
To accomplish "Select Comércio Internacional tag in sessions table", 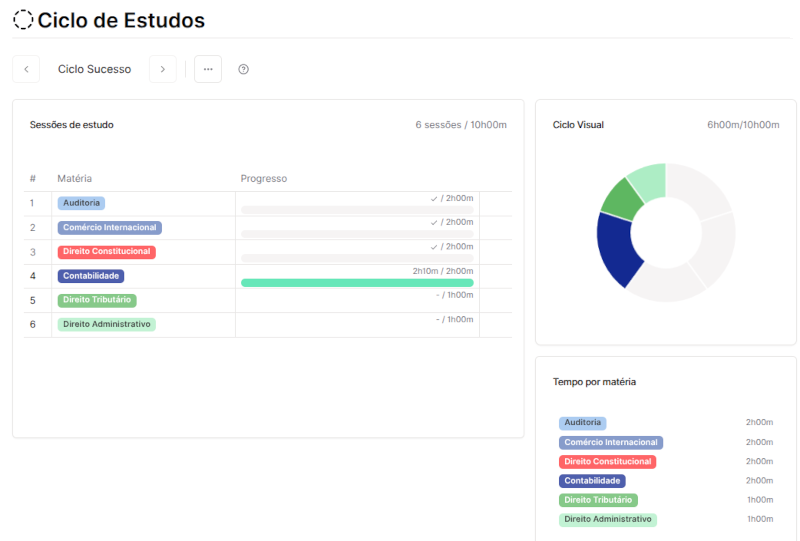I will pyautogui.click(x=109, y=227).
